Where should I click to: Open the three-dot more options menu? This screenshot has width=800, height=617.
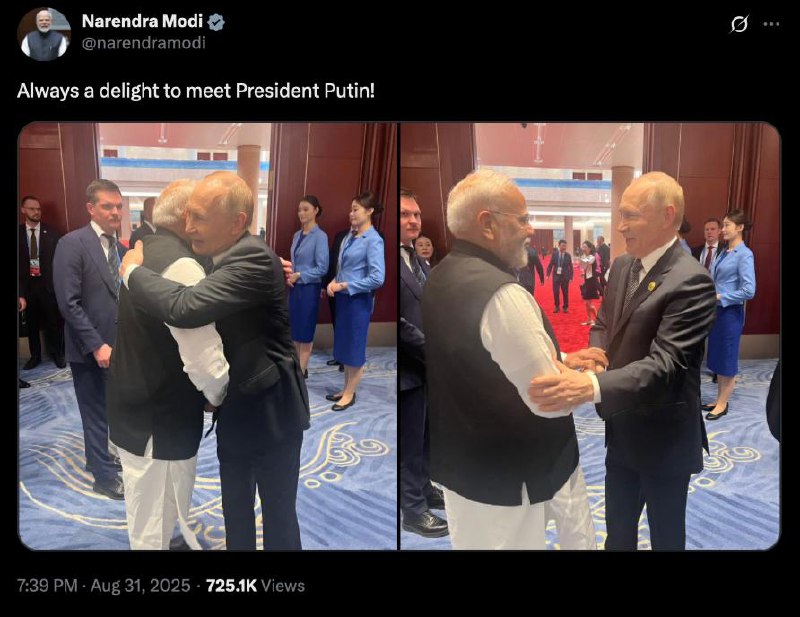click(771, 24)
